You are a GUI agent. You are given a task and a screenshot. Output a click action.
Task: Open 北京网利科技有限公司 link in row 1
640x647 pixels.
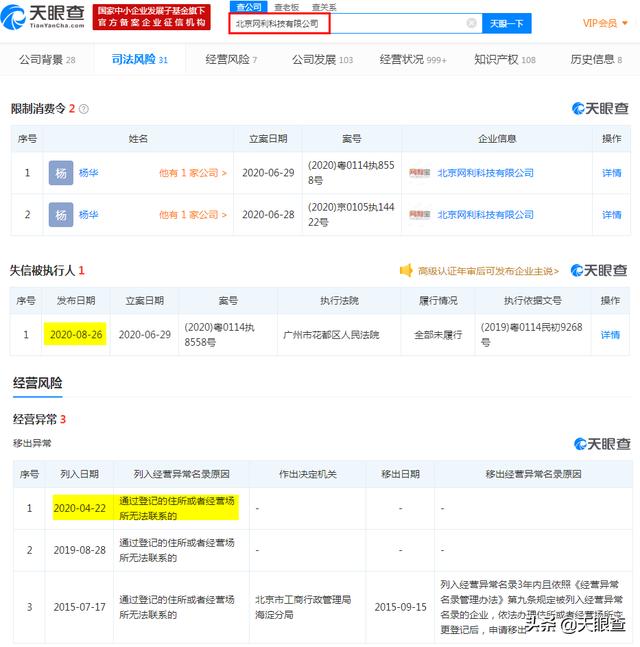[x=485, y=173]
